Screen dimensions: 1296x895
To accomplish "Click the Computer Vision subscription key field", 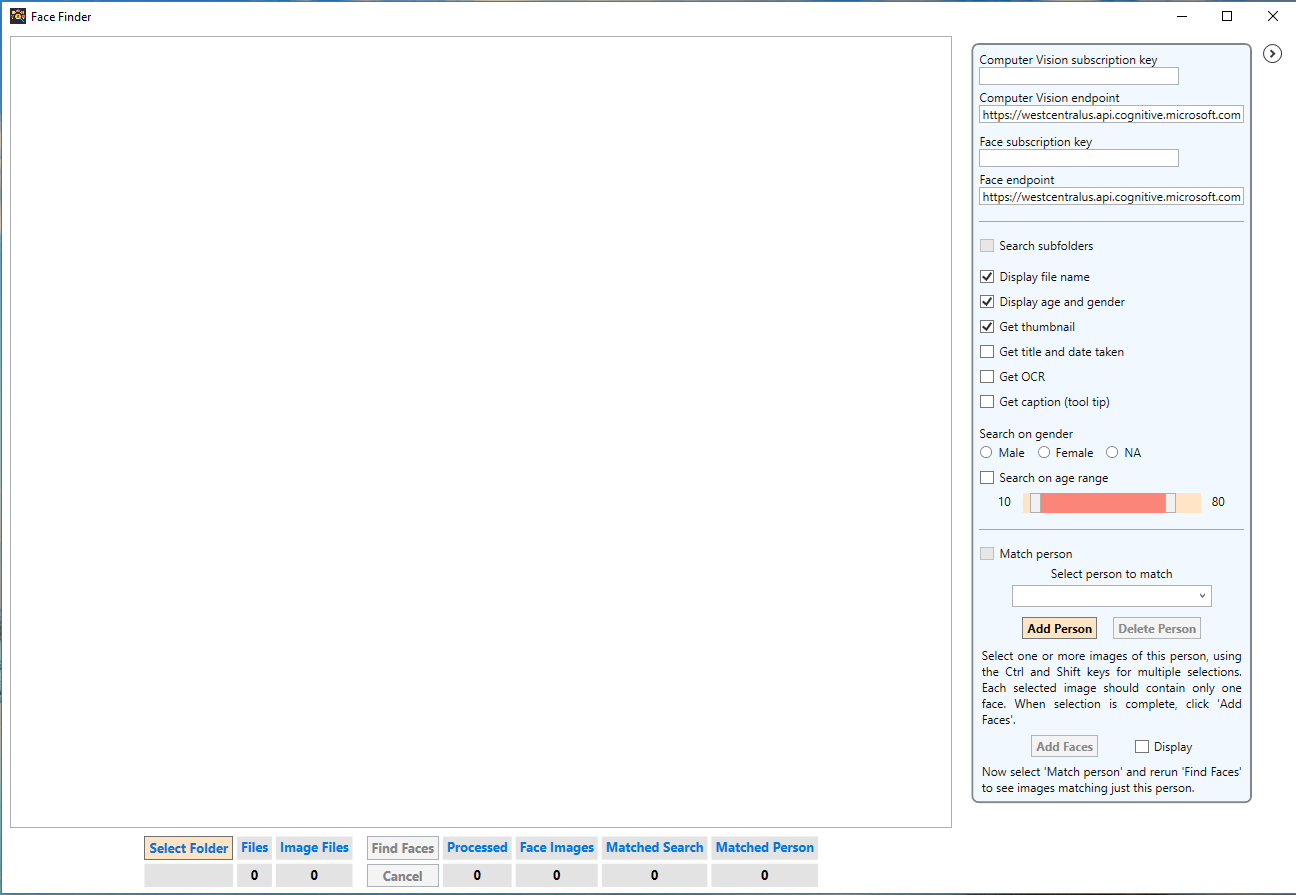I will 1079,76.
